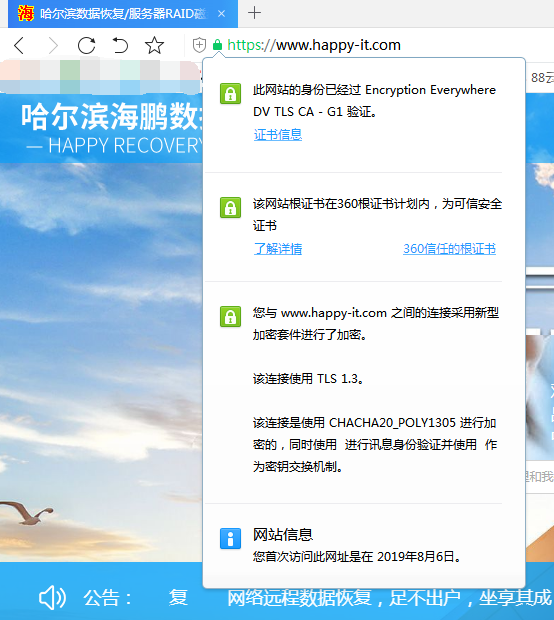Click the undo closed tab icon

120,45
